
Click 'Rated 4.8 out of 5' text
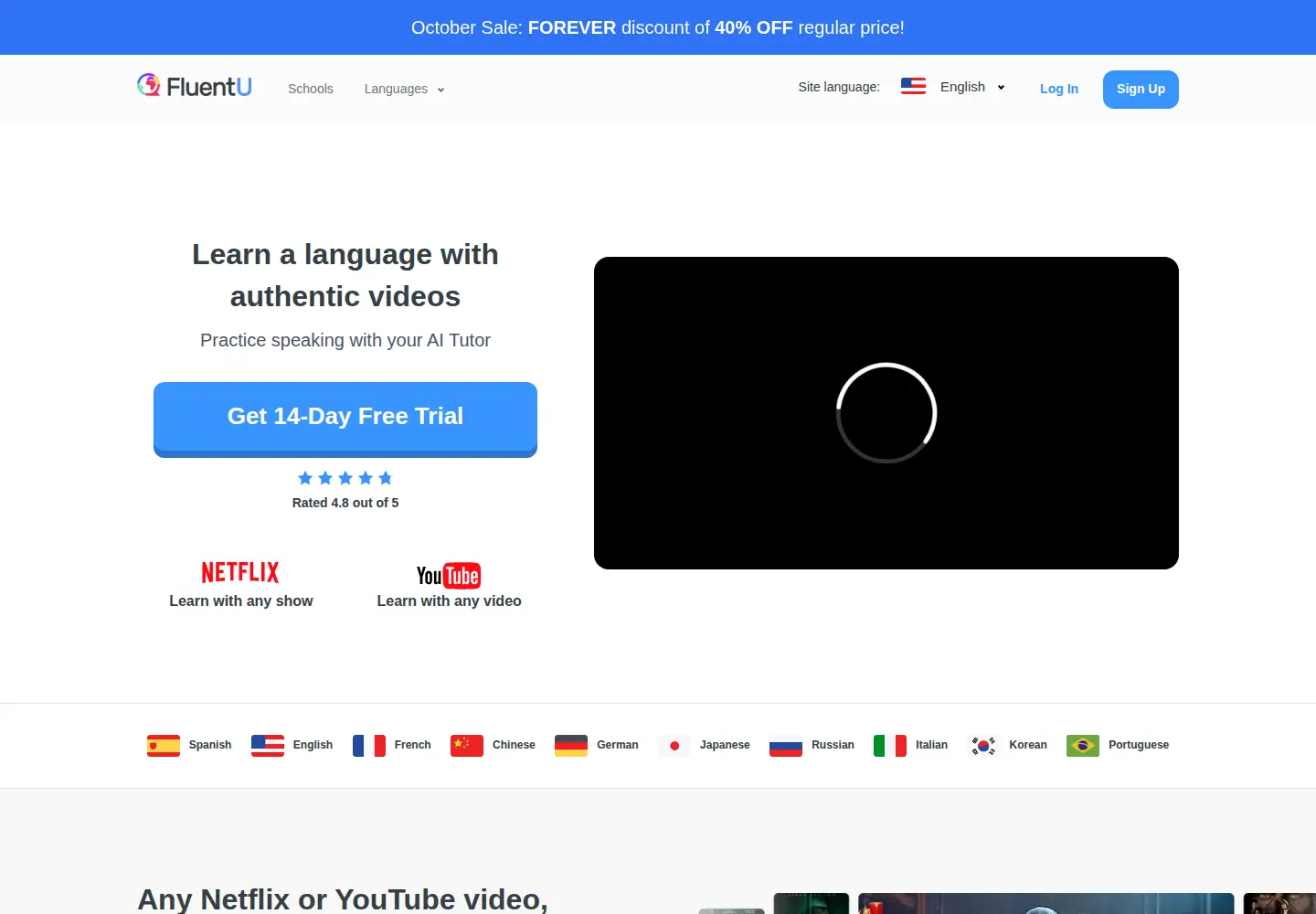(345, 503)
